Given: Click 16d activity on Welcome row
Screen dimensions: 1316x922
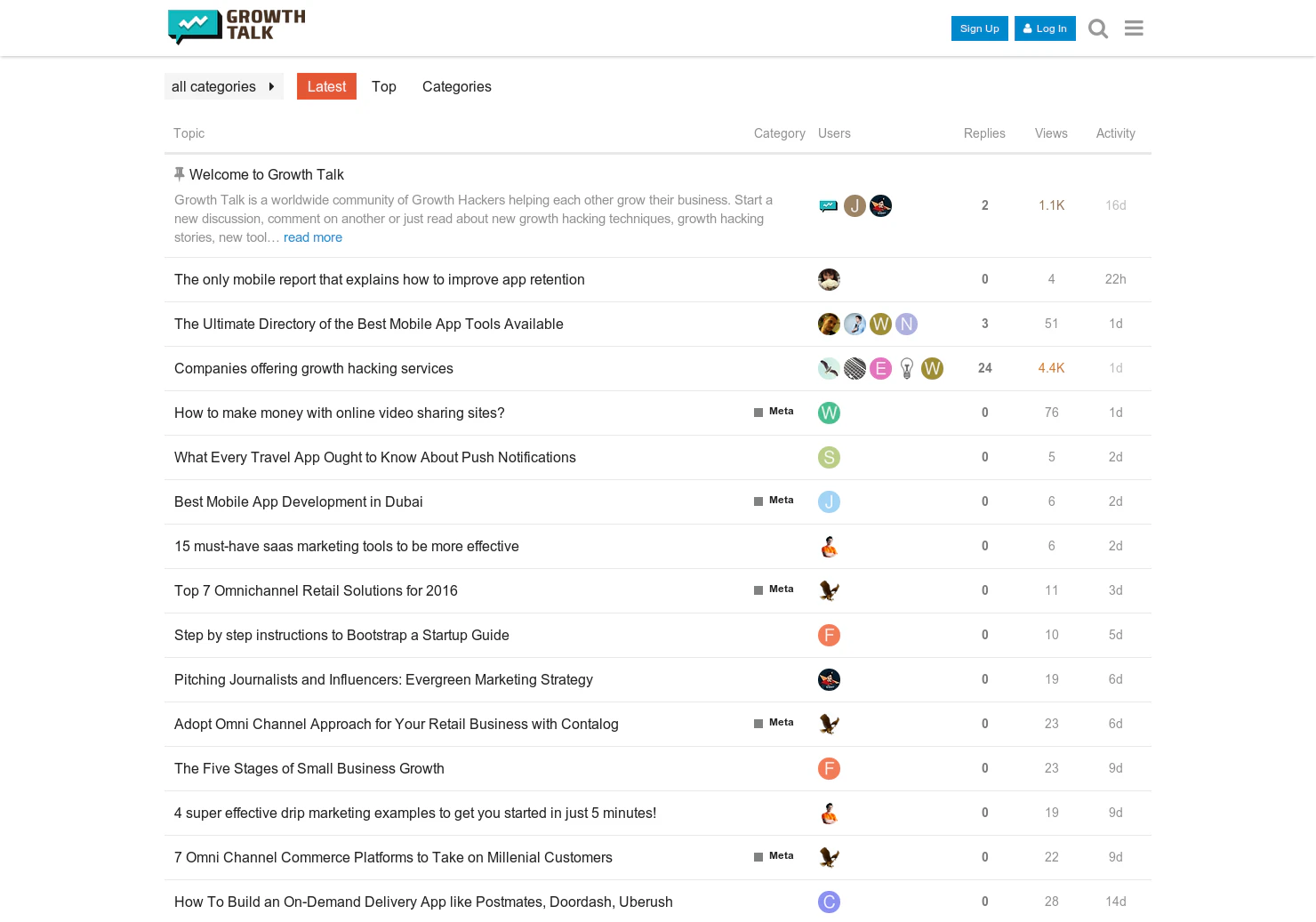Looking at the screenshot, I should [x=1116, y=205].
